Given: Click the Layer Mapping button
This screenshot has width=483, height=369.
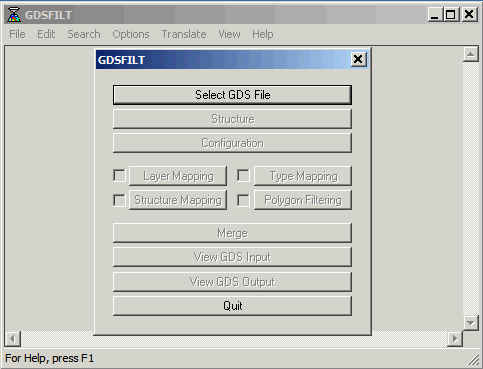Looking at the screenshot, I should click(178, 176).
